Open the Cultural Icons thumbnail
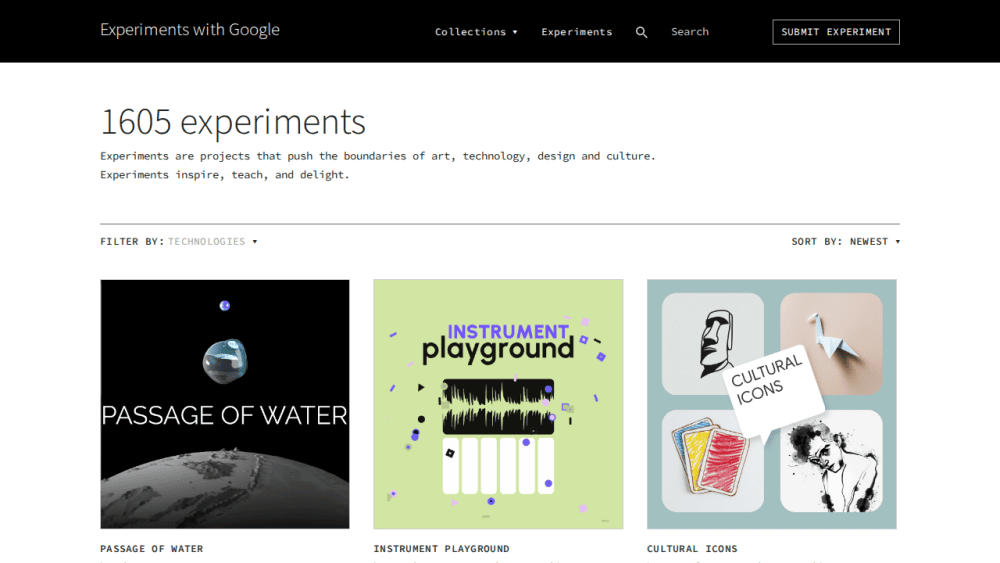Image resolution: width=1000 pixels, height=563 pixels. 772,404
